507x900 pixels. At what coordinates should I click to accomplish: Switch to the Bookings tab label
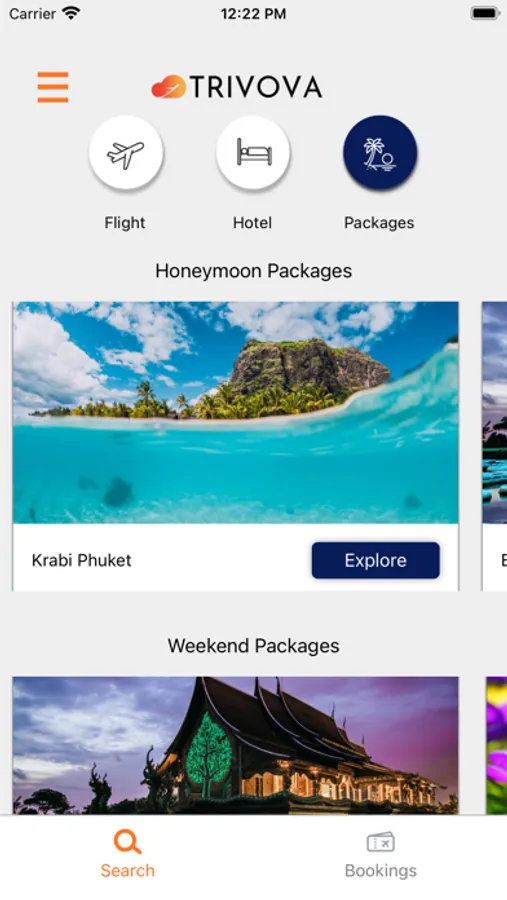pyautogui.click(x=381, y=871)
